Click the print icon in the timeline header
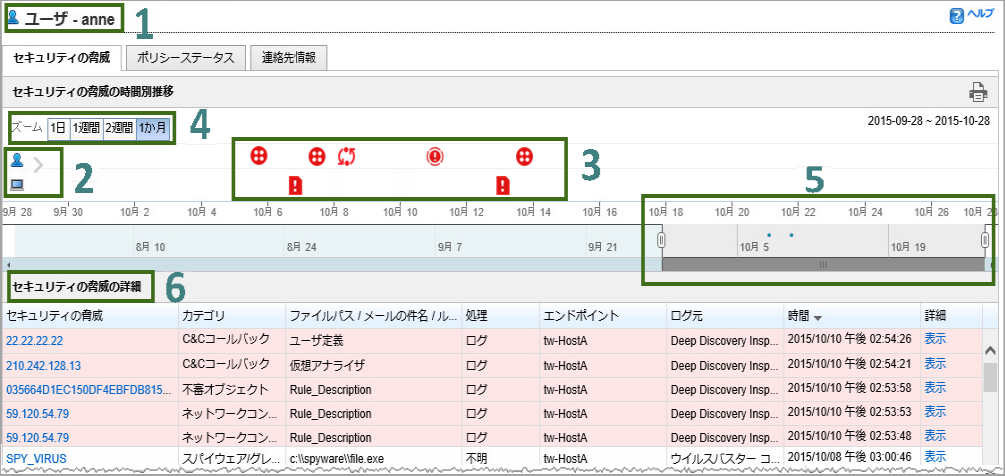This screenshot has height=476, width=1005. 977,92
